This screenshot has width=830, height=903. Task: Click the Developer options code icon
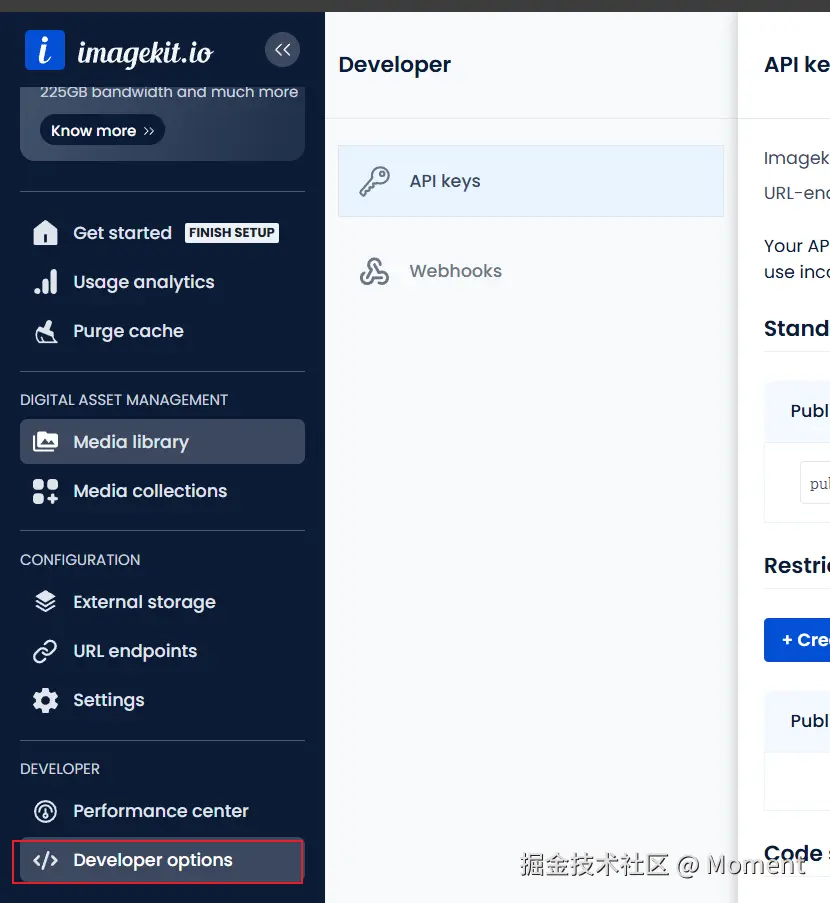tap(46, 860)
